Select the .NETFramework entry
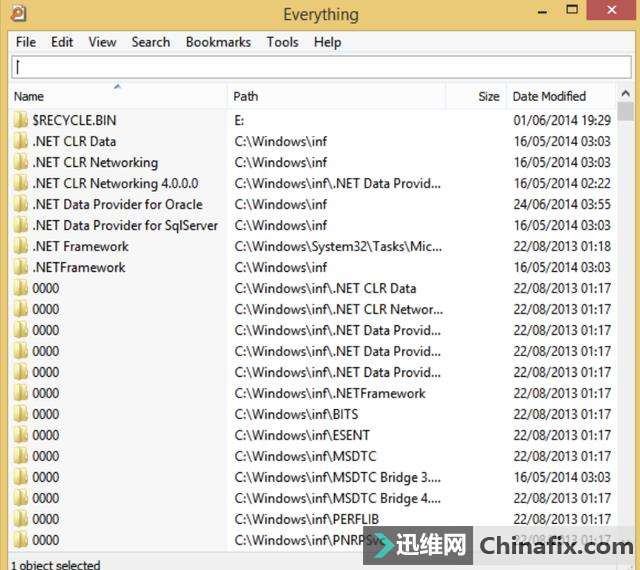Screen dimensions: 640x570 pos(79,267)
